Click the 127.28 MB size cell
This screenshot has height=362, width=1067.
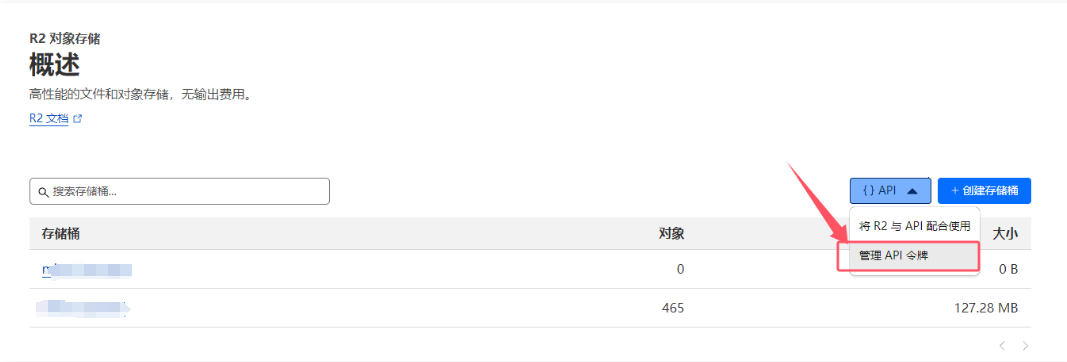tap(986, 308)
